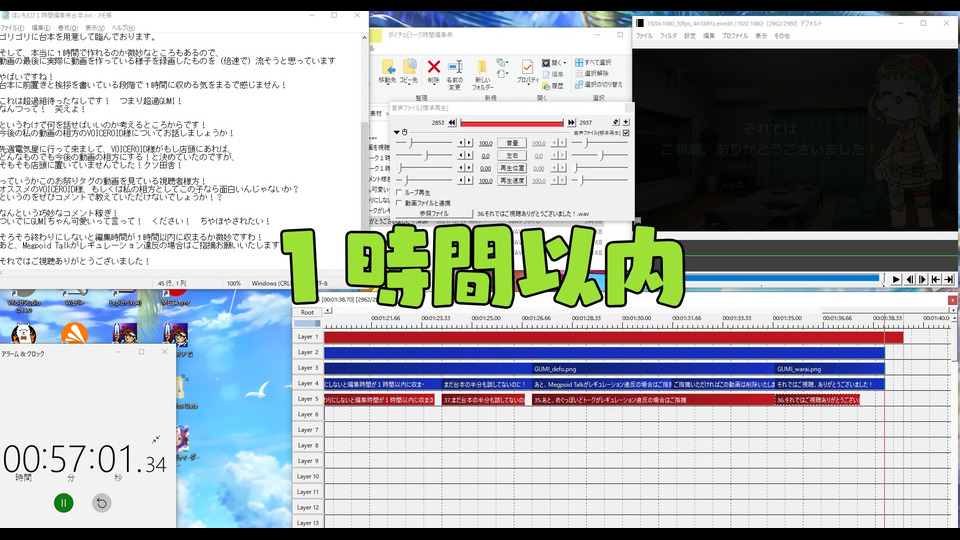Viewport: 960px width, 540px height.
Task: Reset the stopwatch with the circular arrow
Action: (x=102, y=503)
